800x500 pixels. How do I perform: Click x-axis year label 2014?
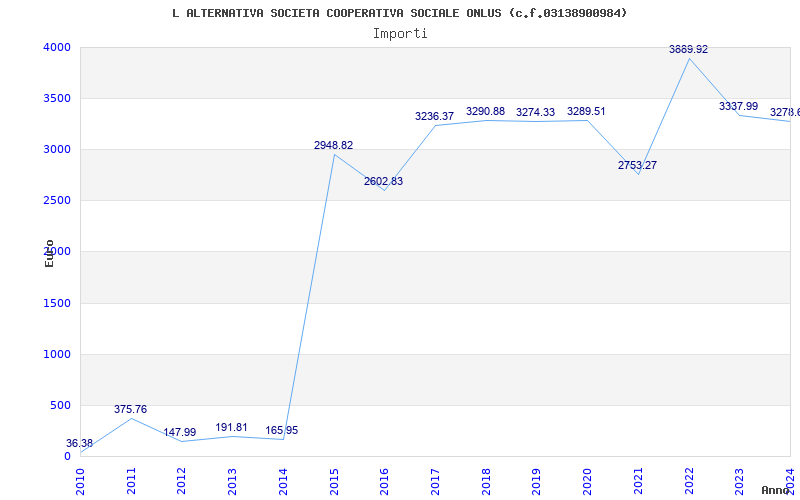pyautogui.click(x=283, y=481)
